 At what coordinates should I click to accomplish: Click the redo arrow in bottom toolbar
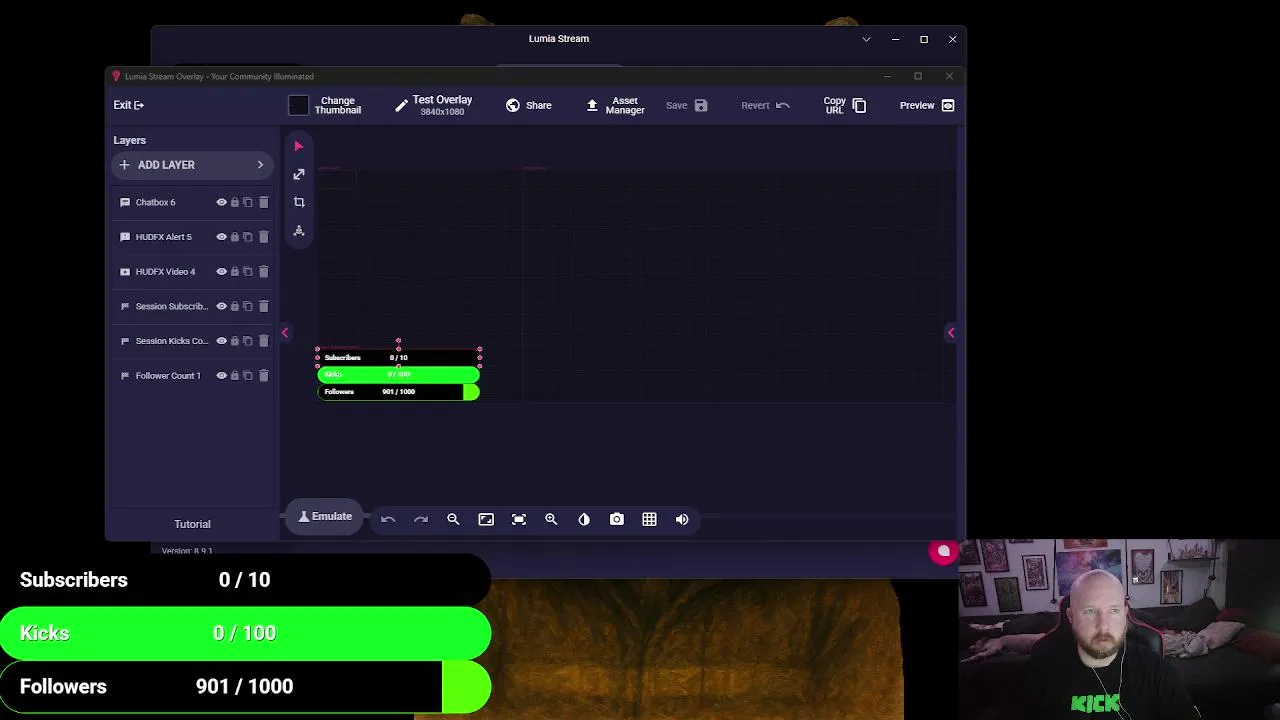pos(421,519)
